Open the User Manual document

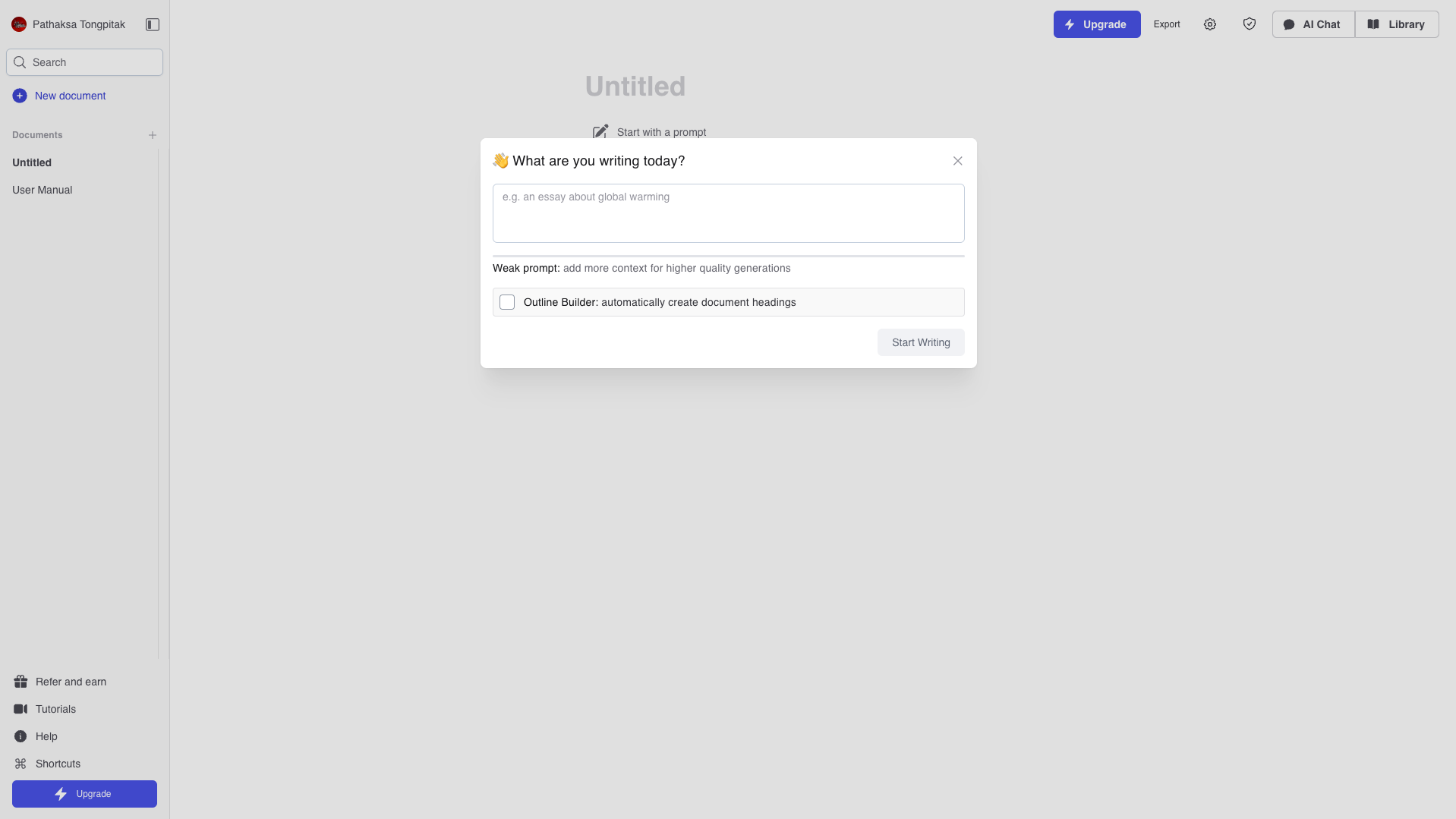pyautogui.click(x=43, y=190)
